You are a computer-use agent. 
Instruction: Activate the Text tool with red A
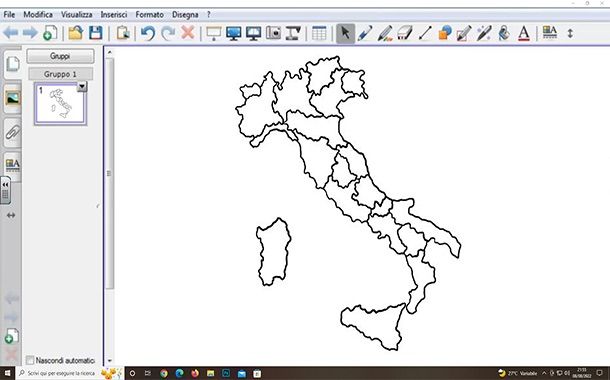(x=524, y=33)
